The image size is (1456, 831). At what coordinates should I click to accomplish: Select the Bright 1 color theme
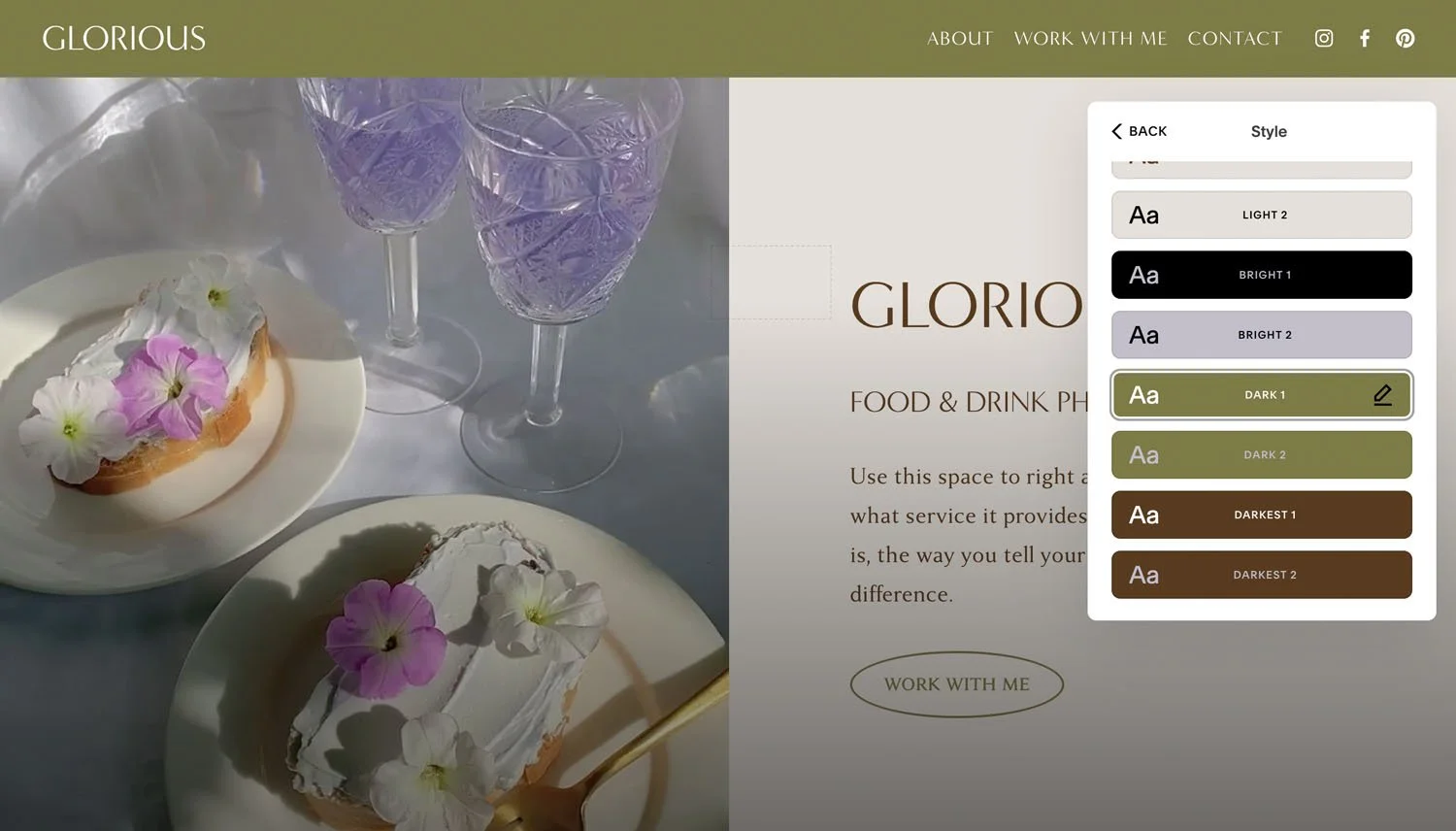[1262, 275]
